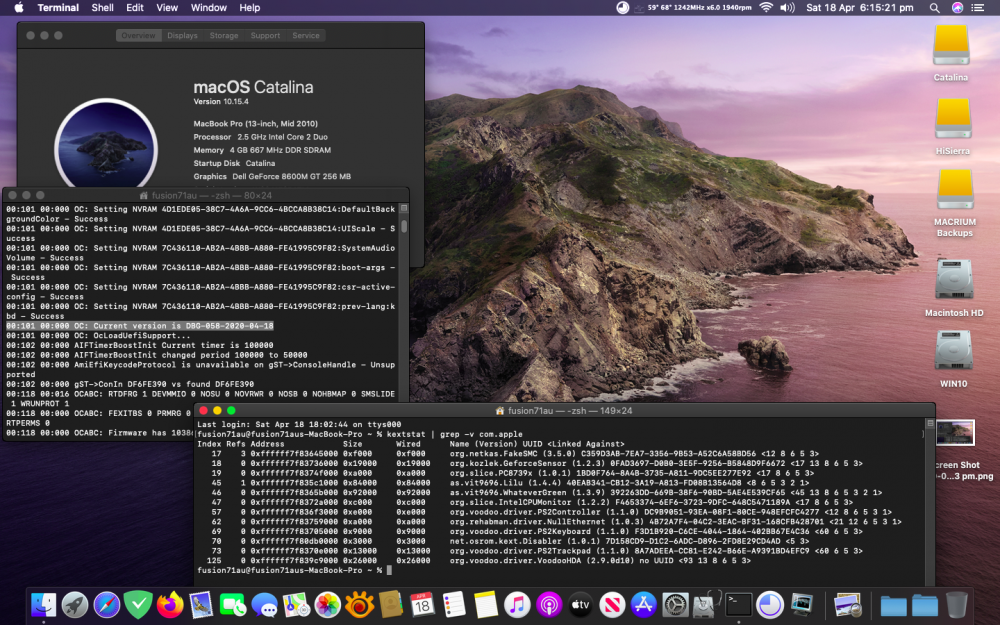
Task: Open the View menu
Action: click(167, 8)
